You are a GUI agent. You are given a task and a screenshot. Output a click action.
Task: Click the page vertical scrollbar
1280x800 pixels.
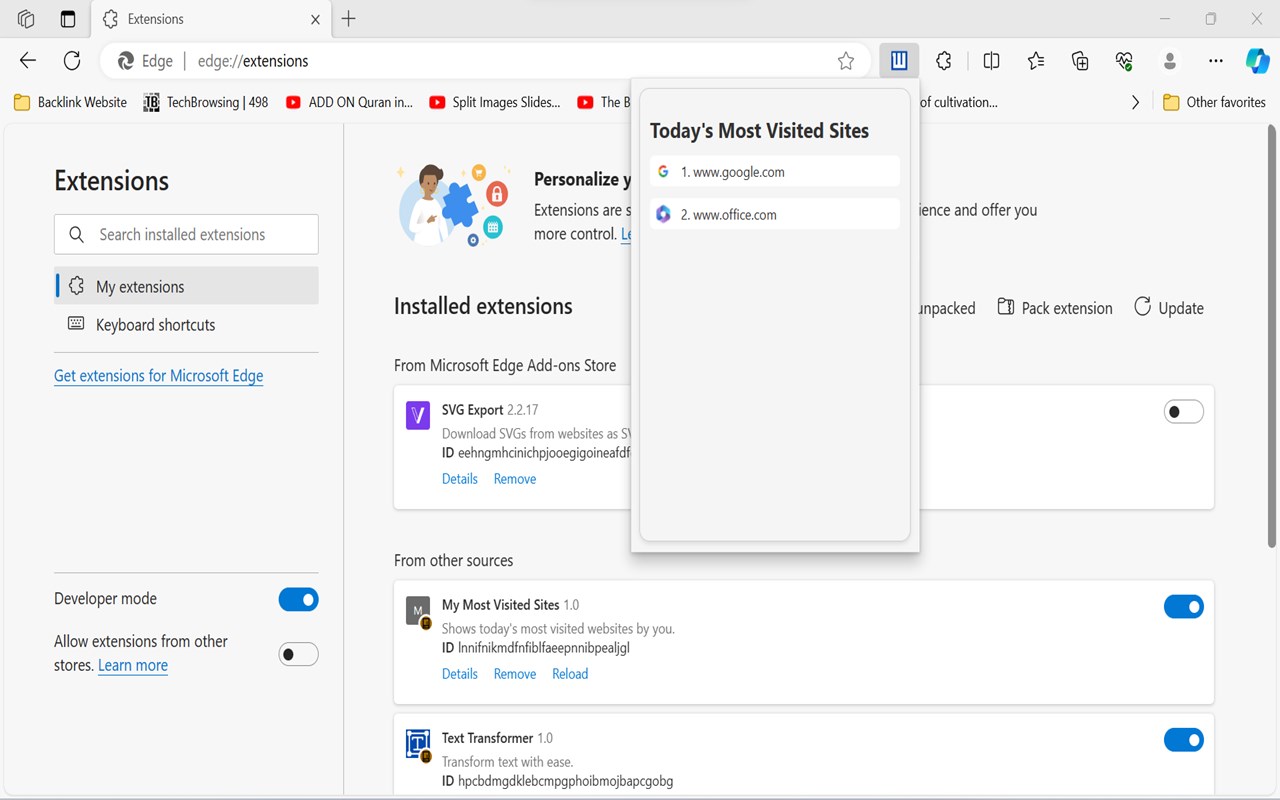tap(1272, 335)
